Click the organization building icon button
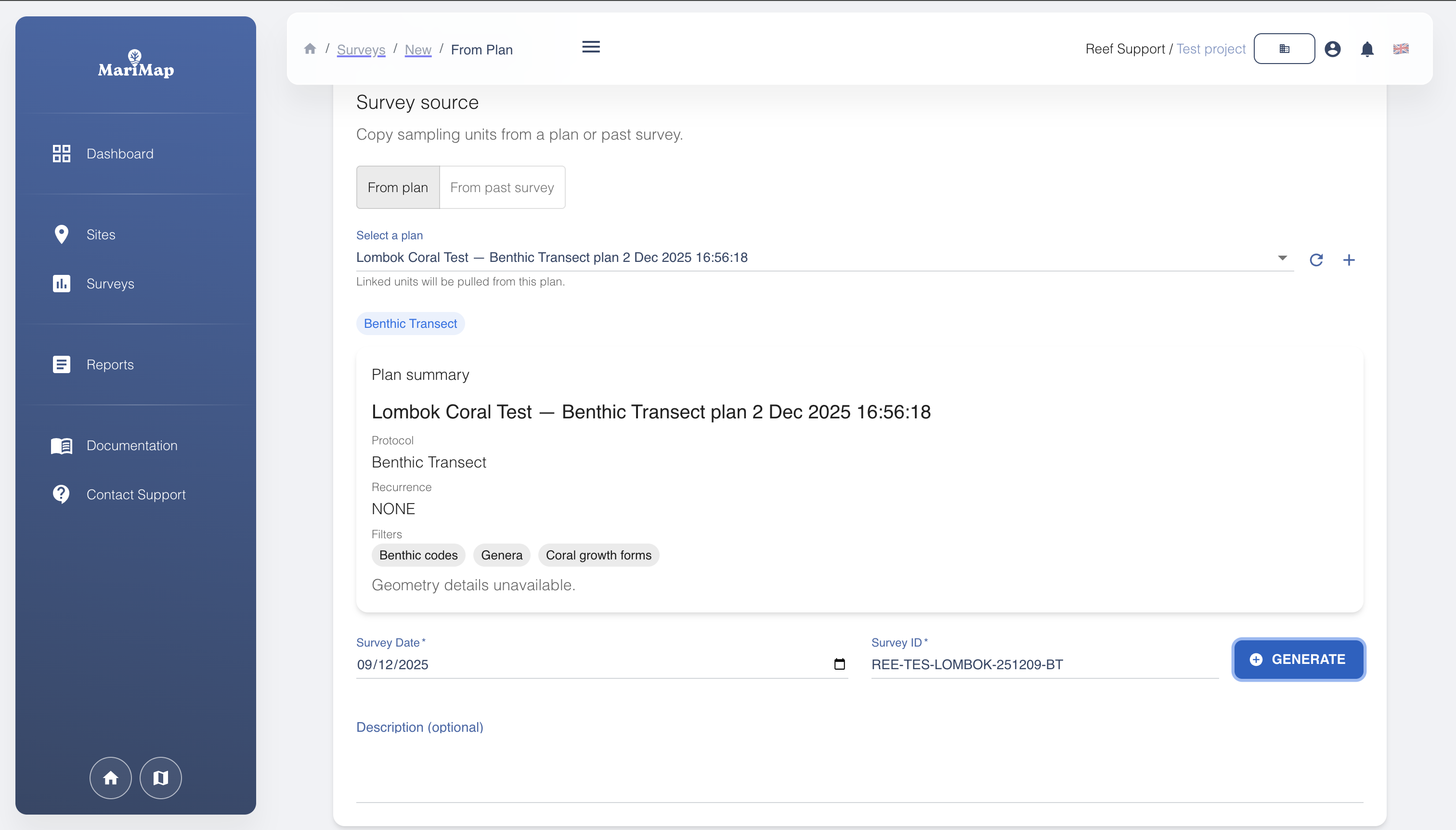This screenshot has height=830, width=1456. point(1284,49)
